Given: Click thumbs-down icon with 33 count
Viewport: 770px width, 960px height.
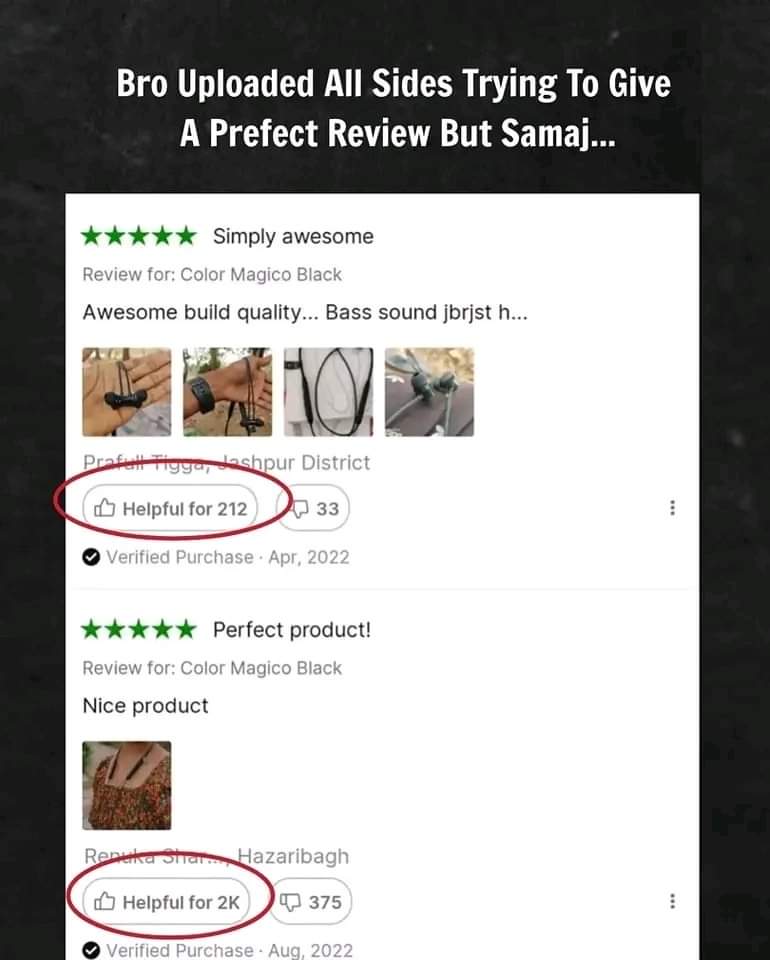Looking at the screenshot, I should point(299,508).
